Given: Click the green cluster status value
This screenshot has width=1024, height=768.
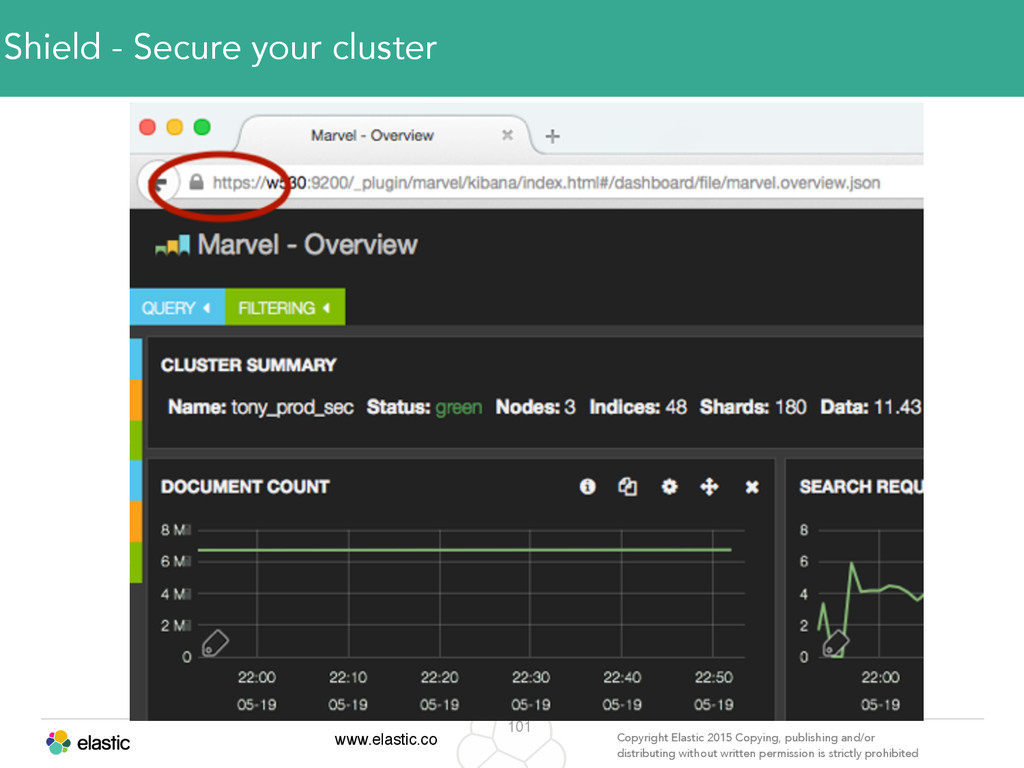Looking at the screenshot, I should (x=458, y=408).
